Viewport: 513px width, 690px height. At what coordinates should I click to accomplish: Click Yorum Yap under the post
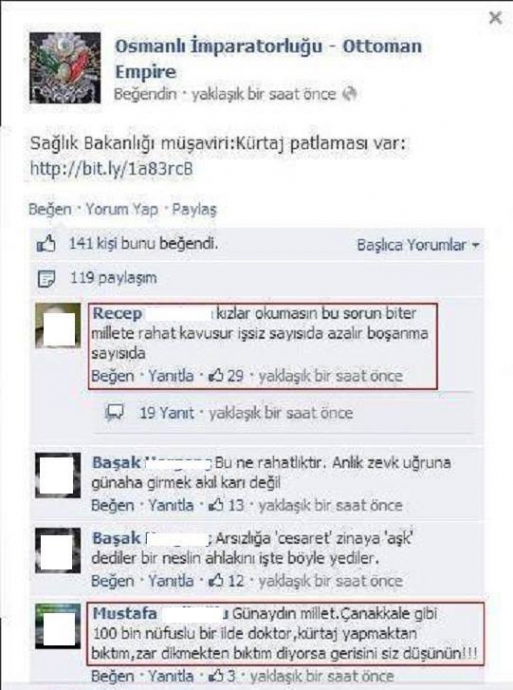(x=121, y=209)
